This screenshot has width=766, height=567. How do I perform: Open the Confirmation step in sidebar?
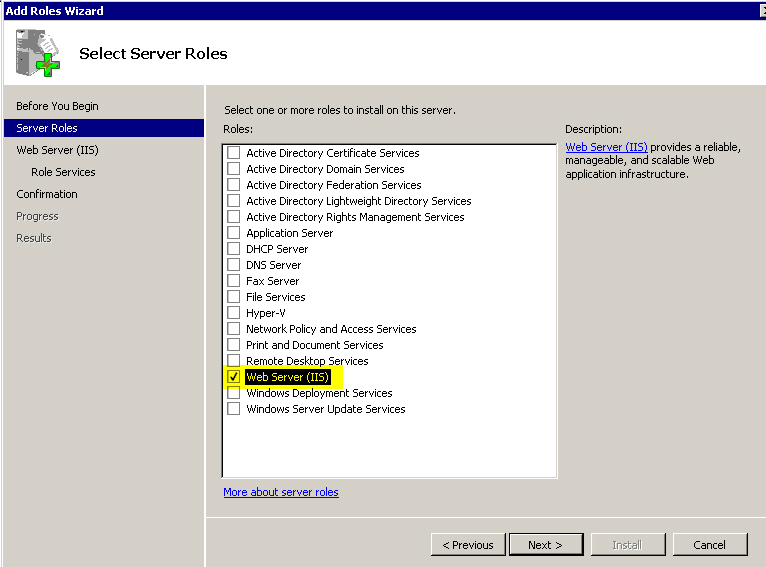click(47, 194)
